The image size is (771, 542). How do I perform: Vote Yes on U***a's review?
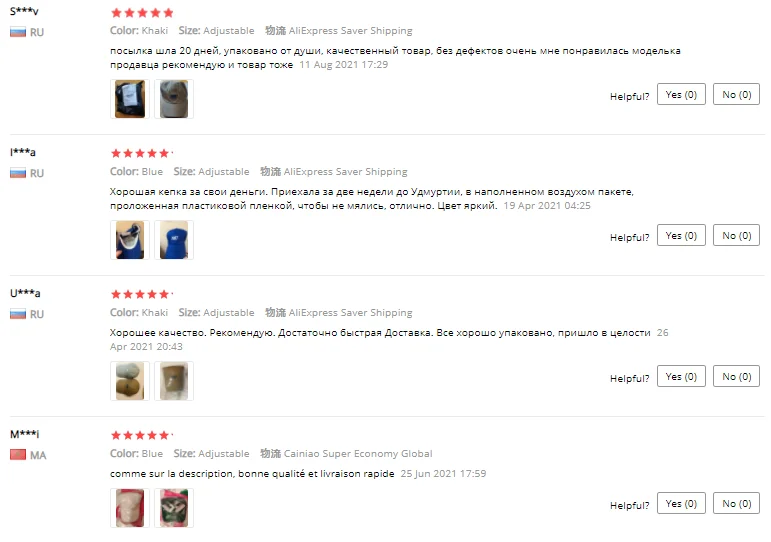point(681,376)
